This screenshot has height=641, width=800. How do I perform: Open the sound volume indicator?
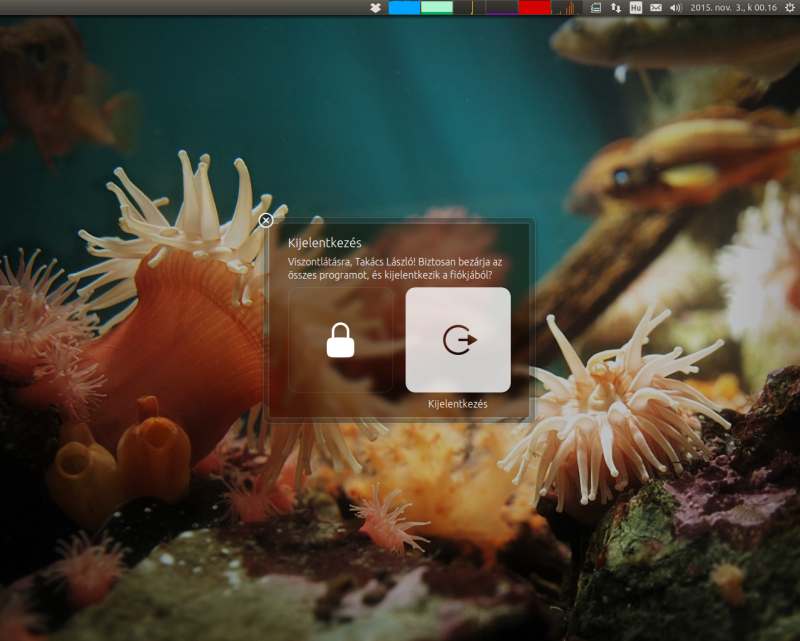tap(676, 8)
